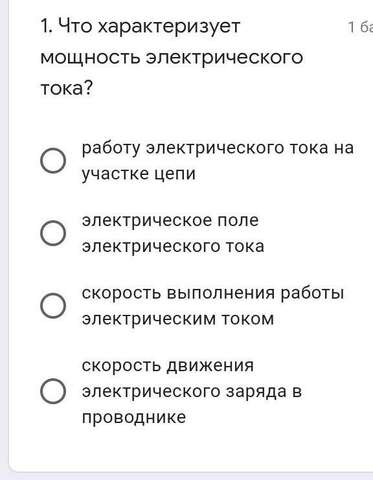Click the '1 ба' points label
The height and width of the screenshot is (480, 373).
(360, 27)
